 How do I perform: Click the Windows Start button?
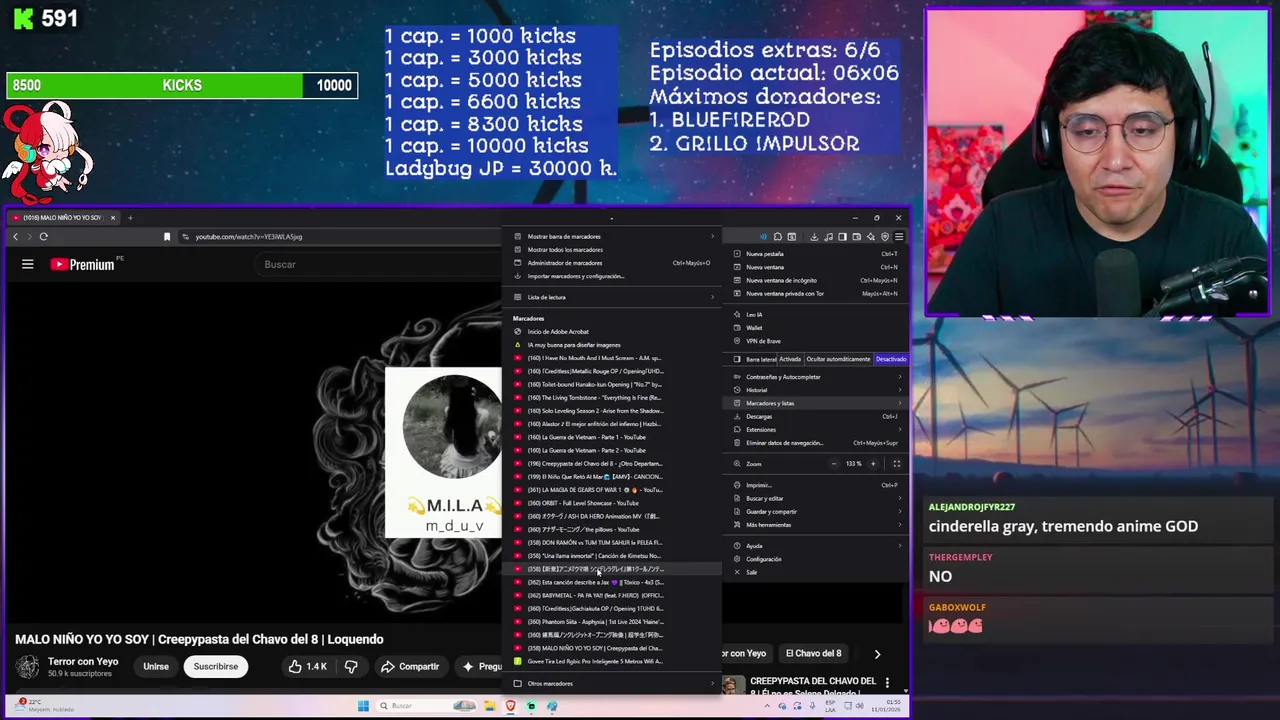pos(363,706)
